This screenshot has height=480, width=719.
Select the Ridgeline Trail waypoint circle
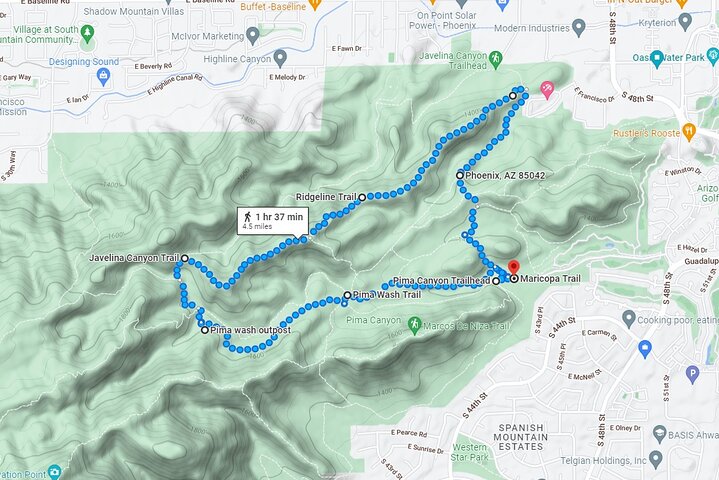coord(362,197)
